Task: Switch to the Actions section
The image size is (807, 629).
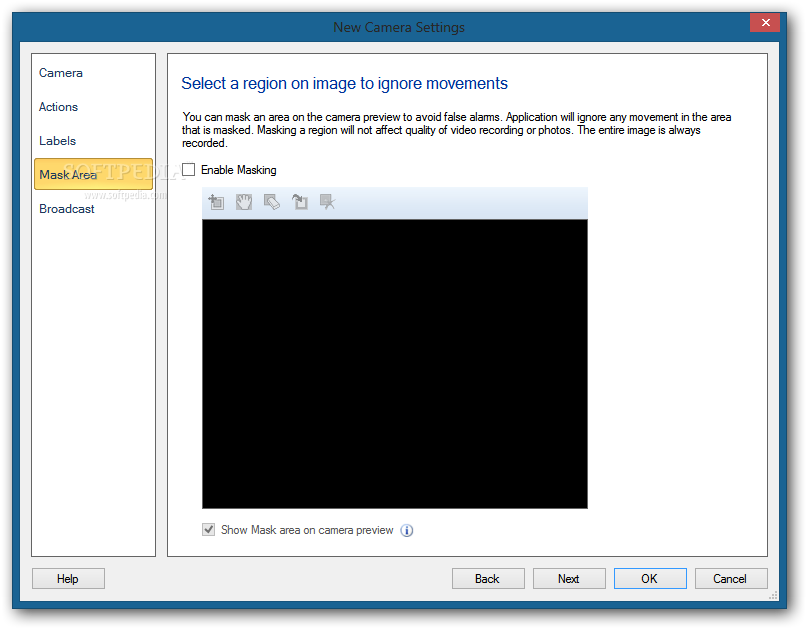Action: coord(59,107)
